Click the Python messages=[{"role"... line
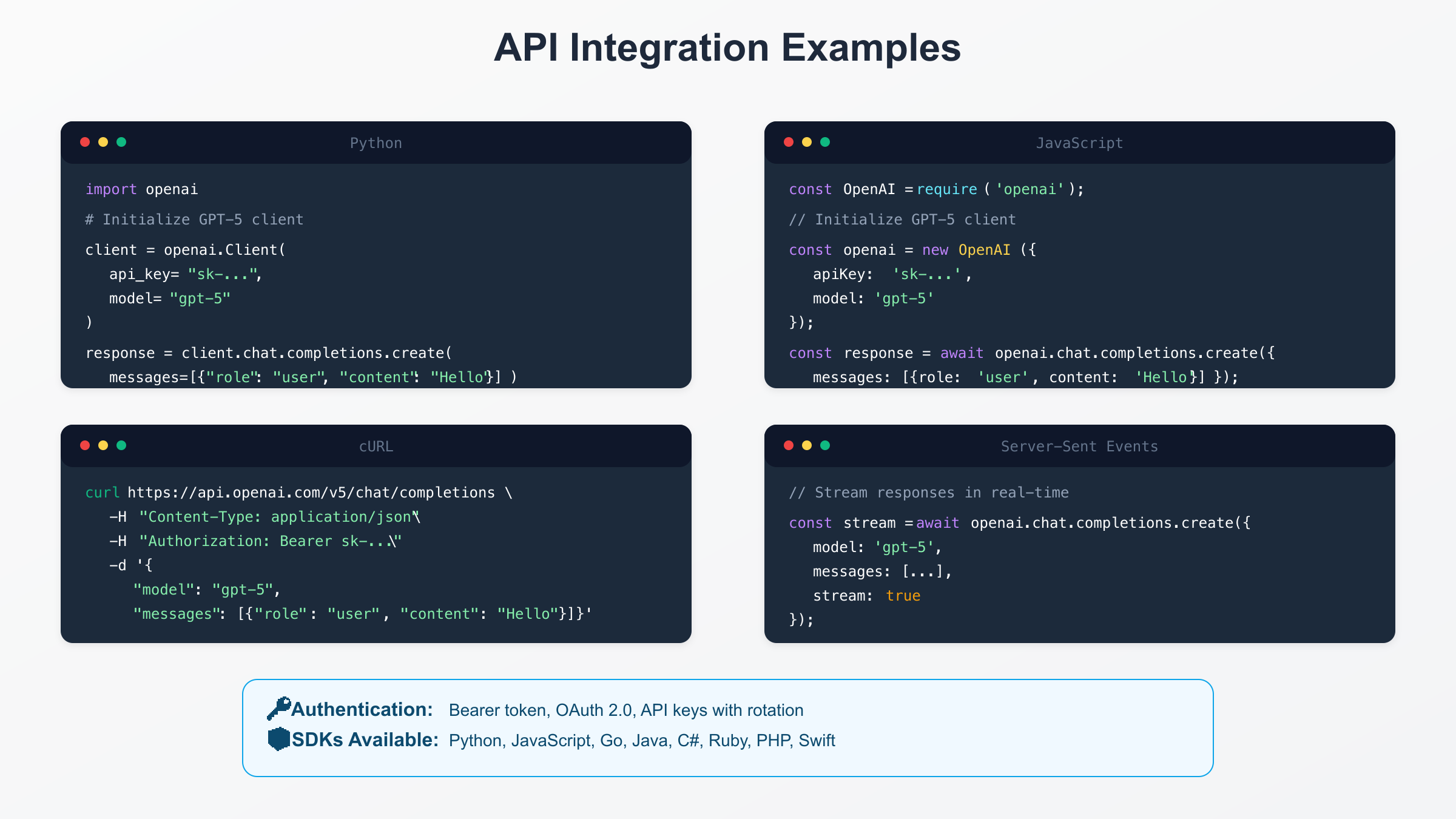The image size is (1456, 819). tap(313, 377)
